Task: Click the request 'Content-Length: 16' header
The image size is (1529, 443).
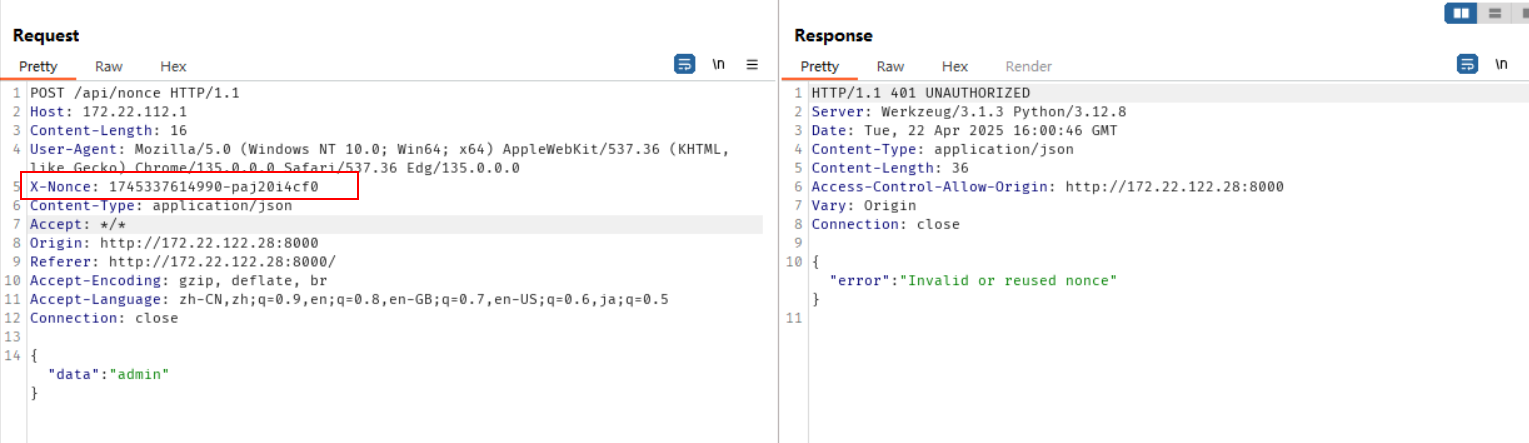Action: [x=108, y=130]
